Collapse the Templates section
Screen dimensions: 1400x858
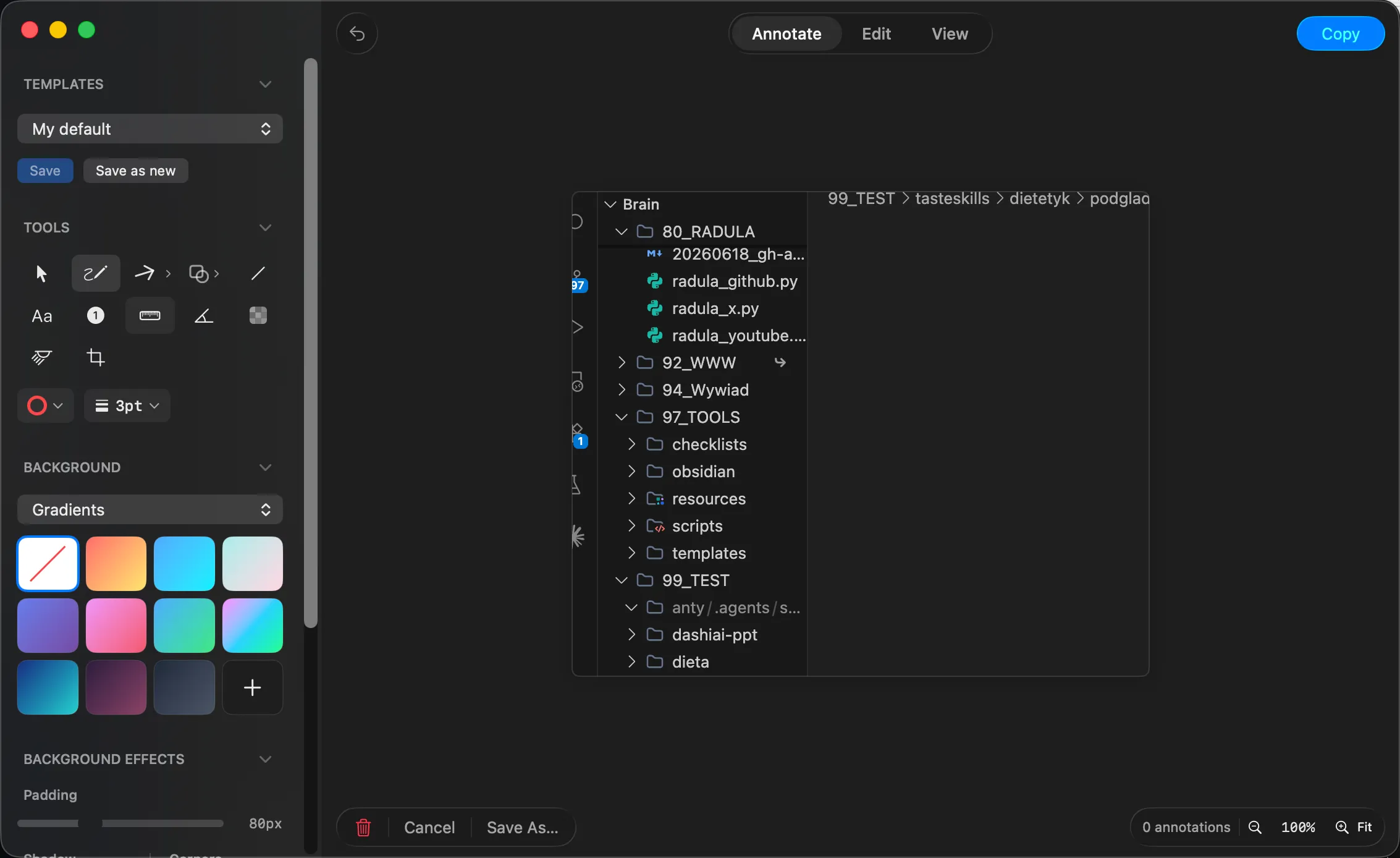pos(265,84)
